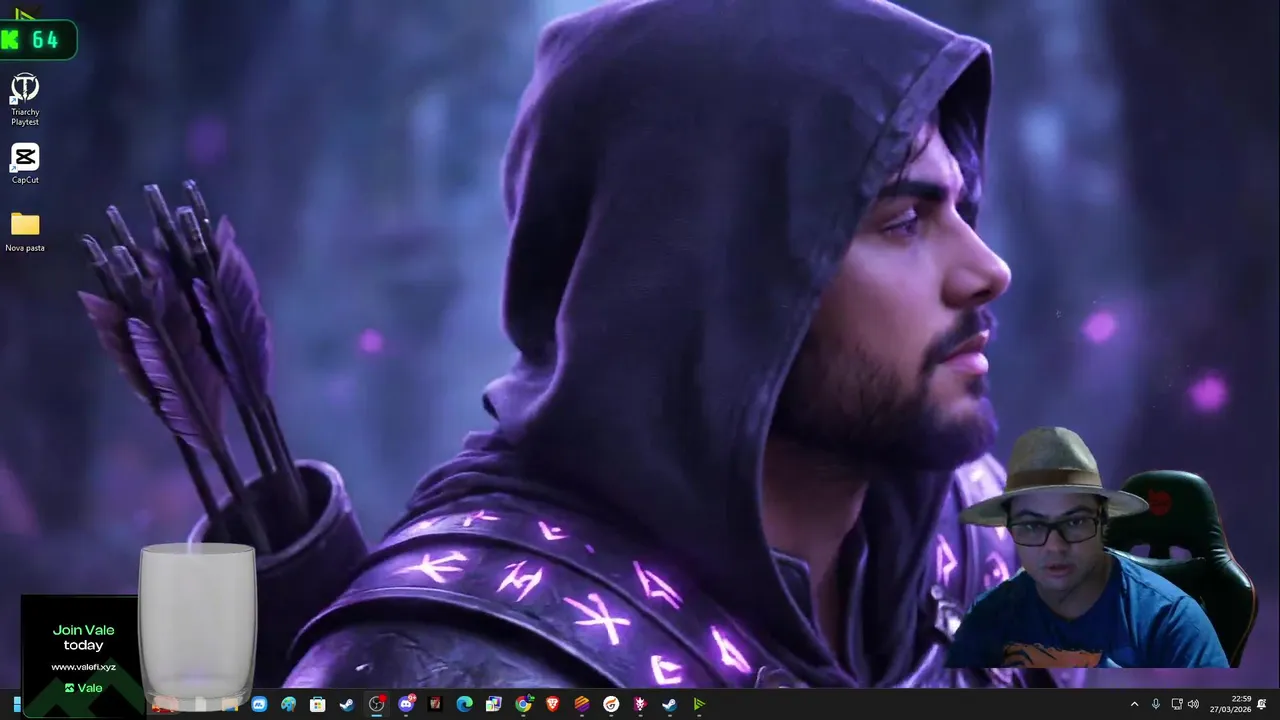Viewport: 1280px width, 720px height.
Task: Open the orange striped app on the taskbar
Action: (582, 704)
